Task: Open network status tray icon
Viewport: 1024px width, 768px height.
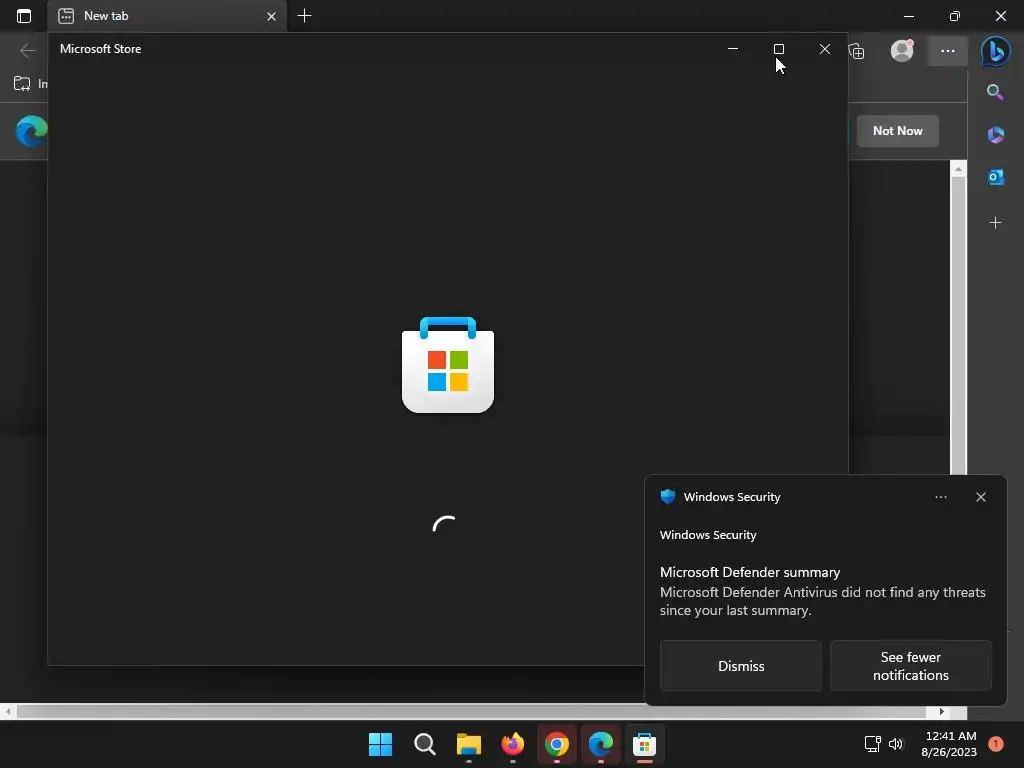Action: (872, 743)
